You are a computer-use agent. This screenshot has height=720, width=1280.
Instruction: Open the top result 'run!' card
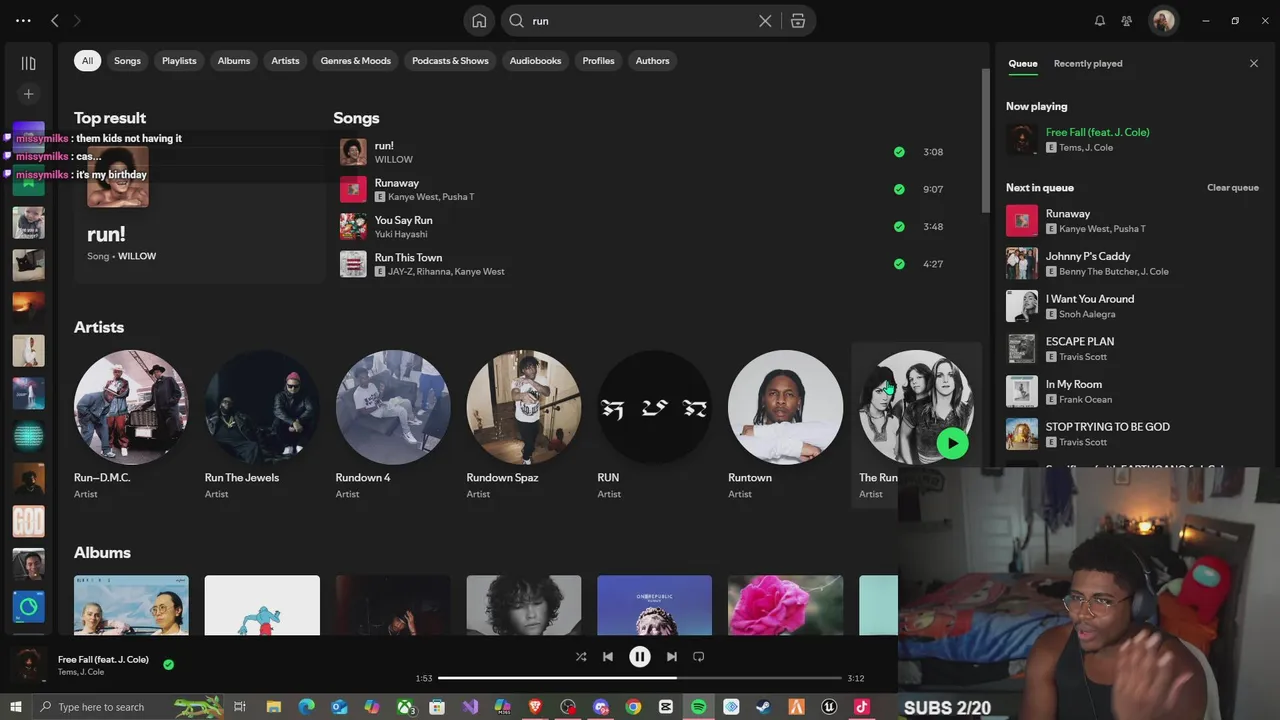(x=199, y=208)
